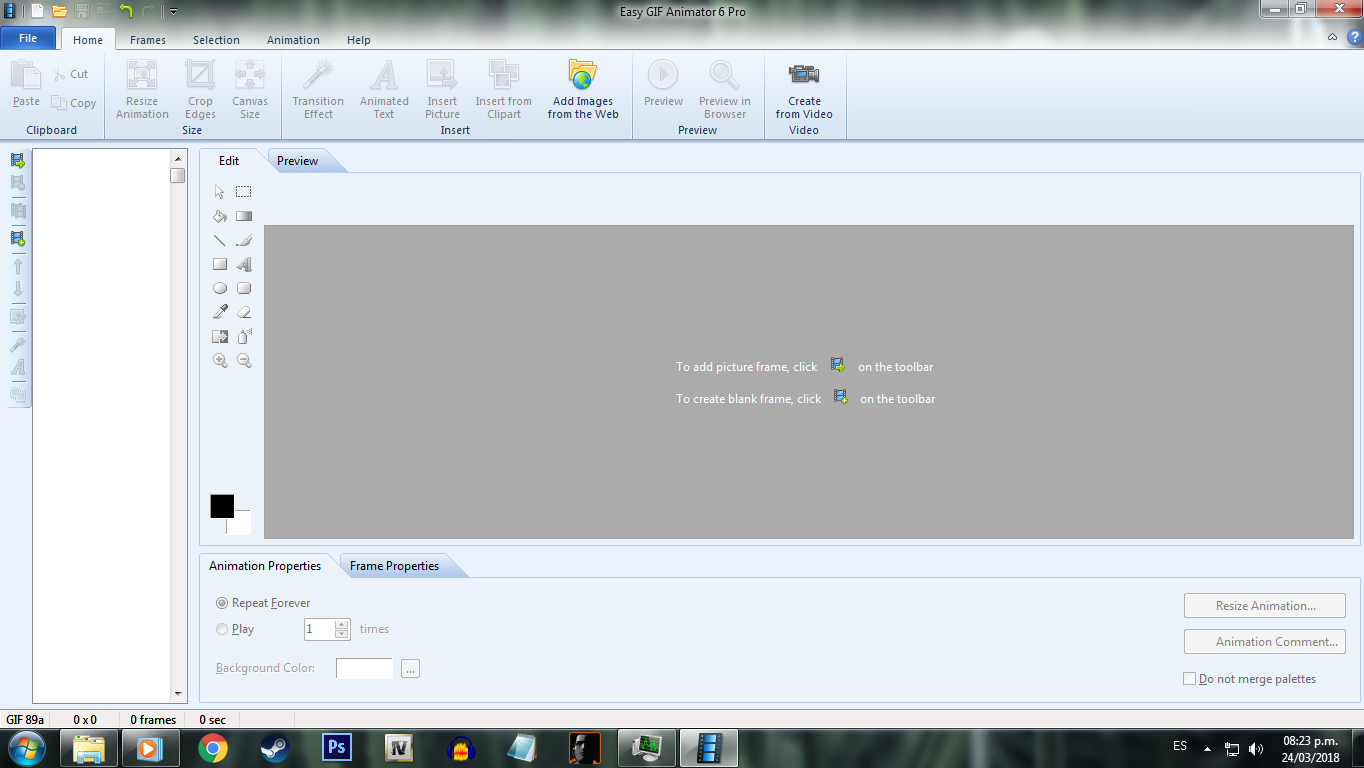Click the Resize Animation... button
The image size is (1364, 768).
[1265, 606]
